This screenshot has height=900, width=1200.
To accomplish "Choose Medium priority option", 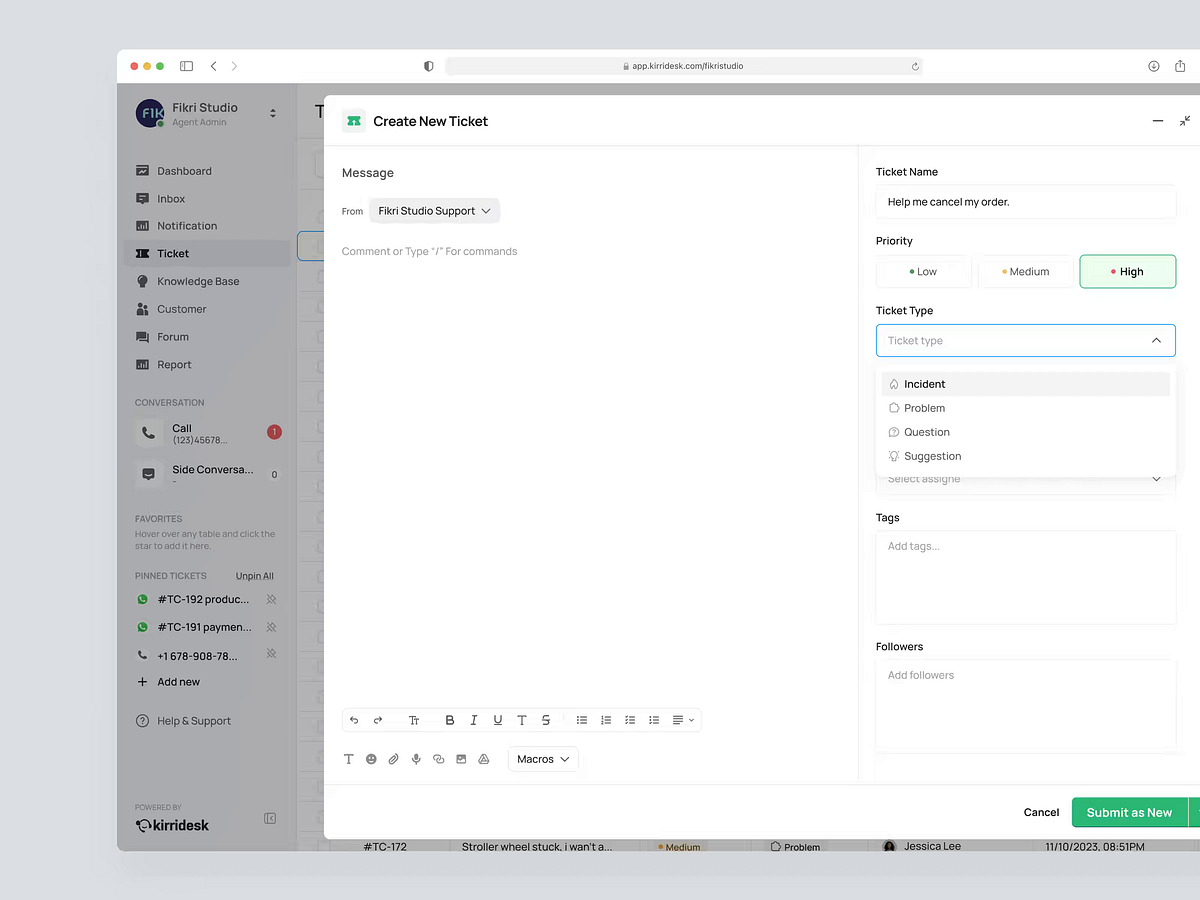I will pyautogui.click(x=1025, y=272).
